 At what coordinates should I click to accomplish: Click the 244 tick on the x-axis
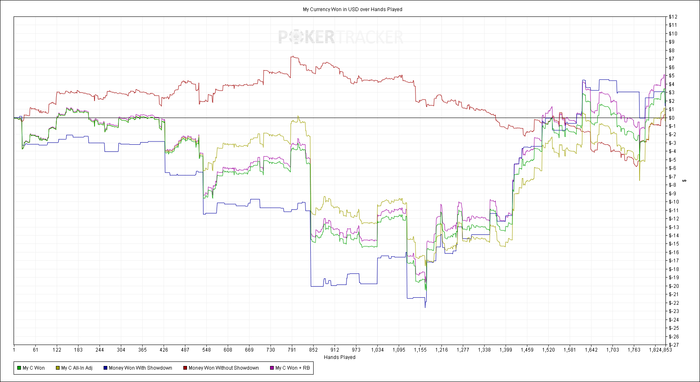pos(100,351)
